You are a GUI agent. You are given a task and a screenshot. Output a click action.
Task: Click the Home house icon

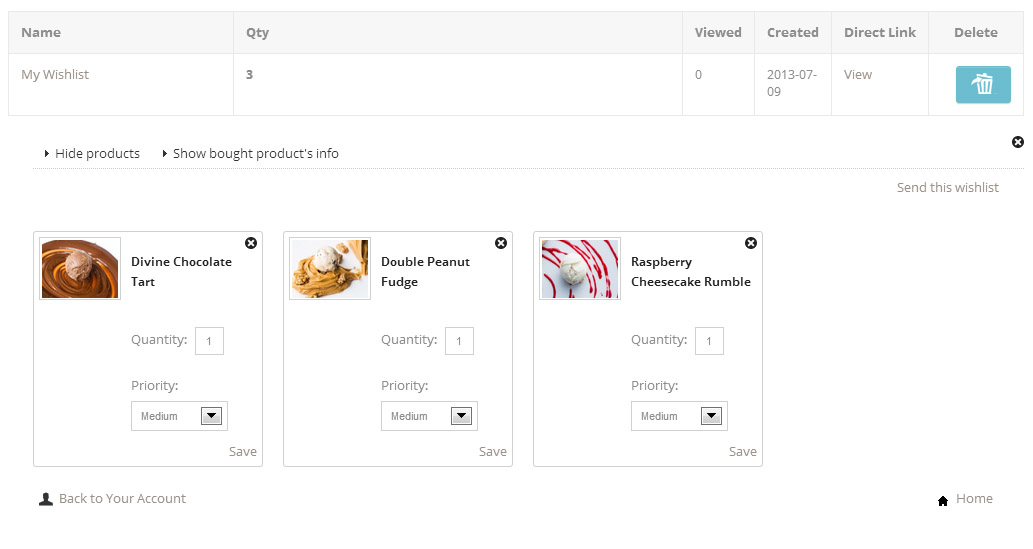(943, 500)
